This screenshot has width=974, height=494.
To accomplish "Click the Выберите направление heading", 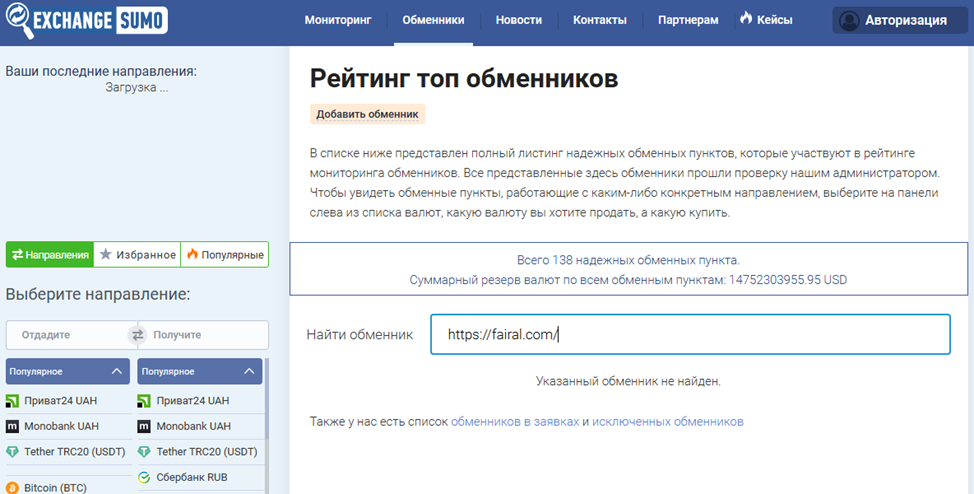I will (98, 294).
